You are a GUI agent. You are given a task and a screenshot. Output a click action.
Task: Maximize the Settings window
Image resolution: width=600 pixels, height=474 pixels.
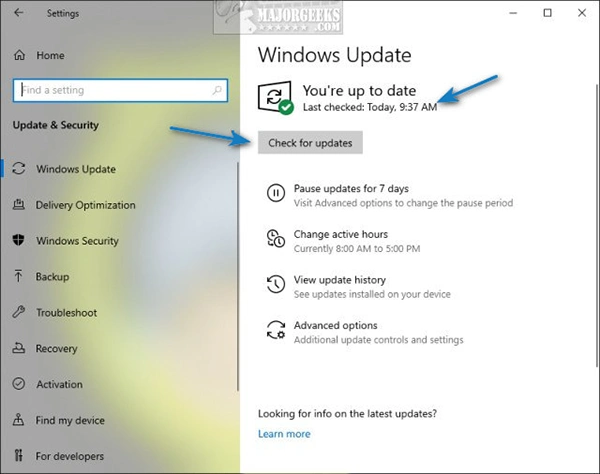548,13
